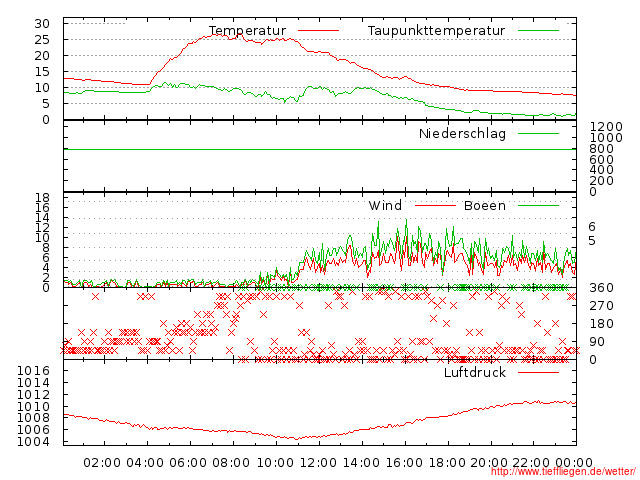Screen dimensions: 640x480
Task: Click the Wind legend label
Action: pos(385,205)
